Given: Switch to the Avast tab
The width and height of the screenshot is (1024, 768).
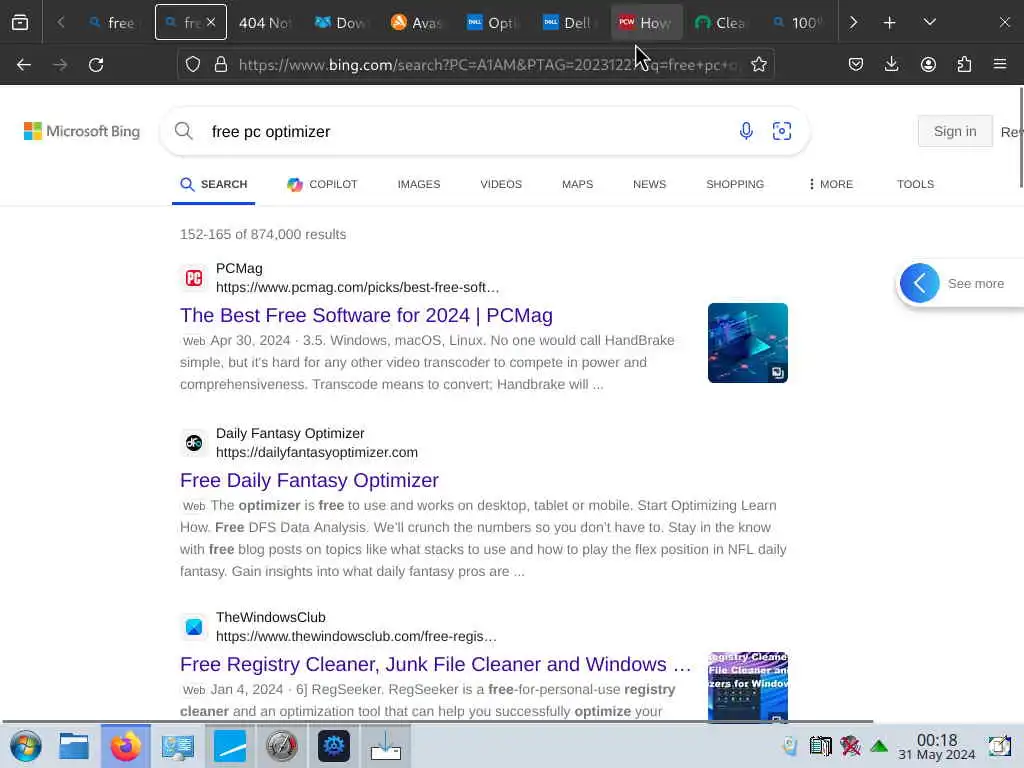Looking at the screenshot, I should click(x=417, y=23).
